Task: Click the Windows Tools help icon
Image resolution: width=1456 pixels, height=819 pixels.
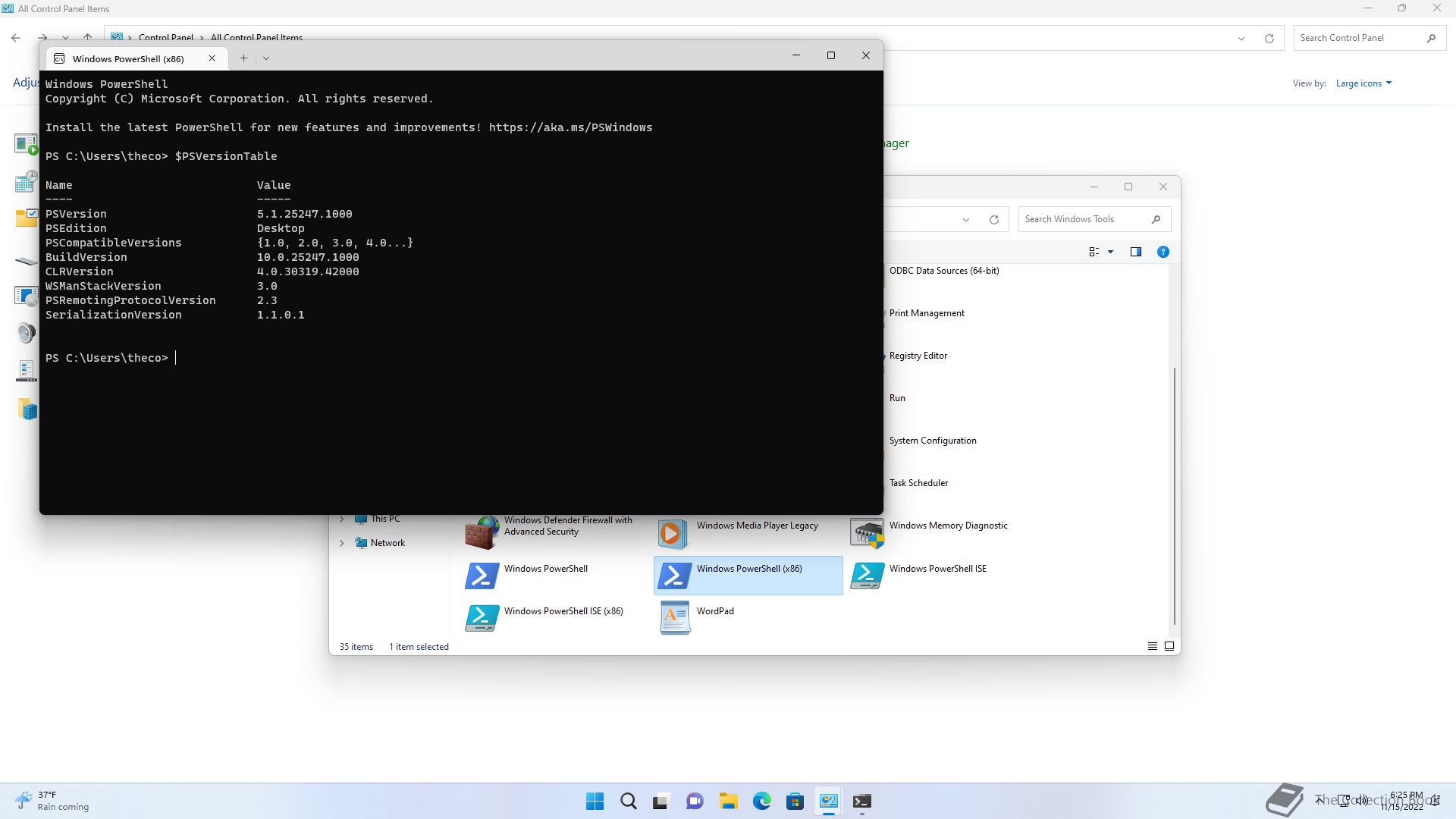Action: [1163, 252]
